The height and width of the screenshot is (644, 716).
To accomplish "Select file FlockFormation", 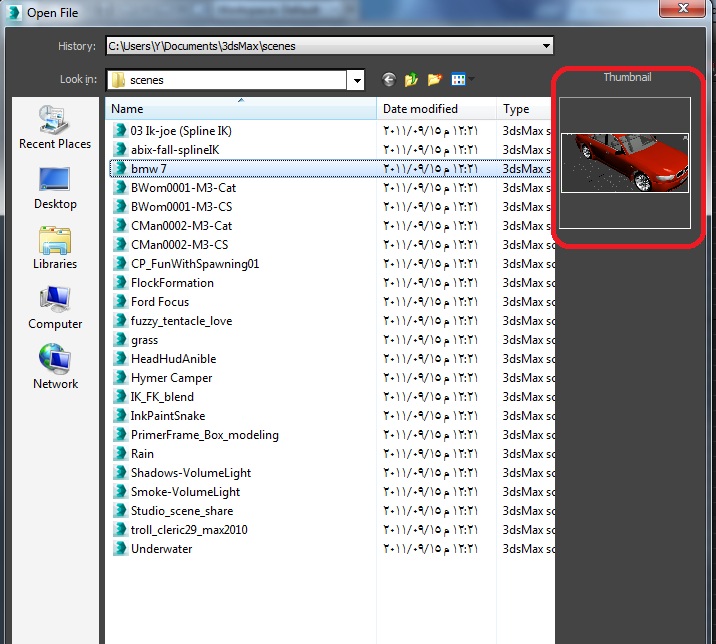I will coord(172,283).
